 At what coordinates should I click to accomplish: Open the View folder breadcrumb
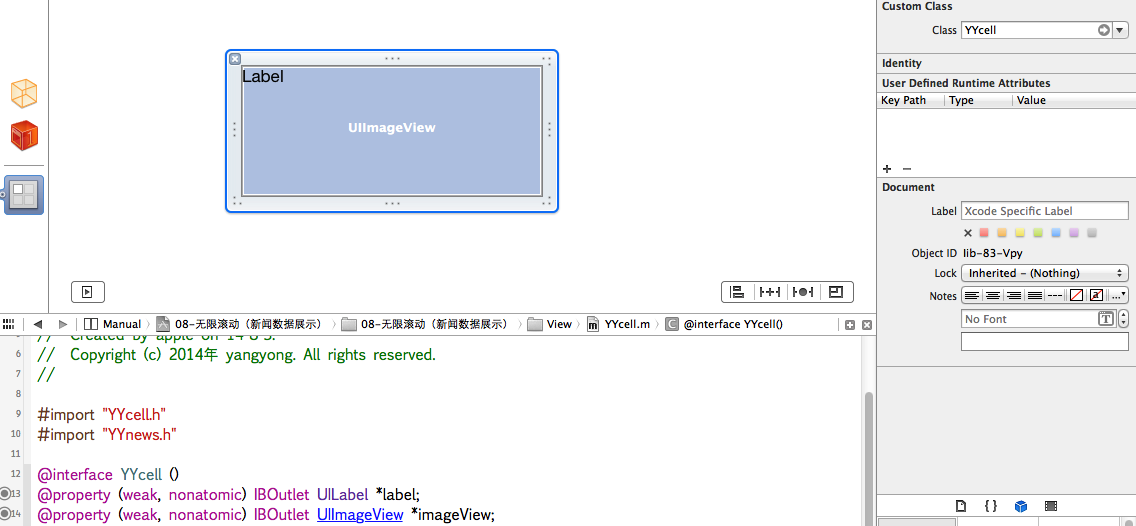(550, 324)
